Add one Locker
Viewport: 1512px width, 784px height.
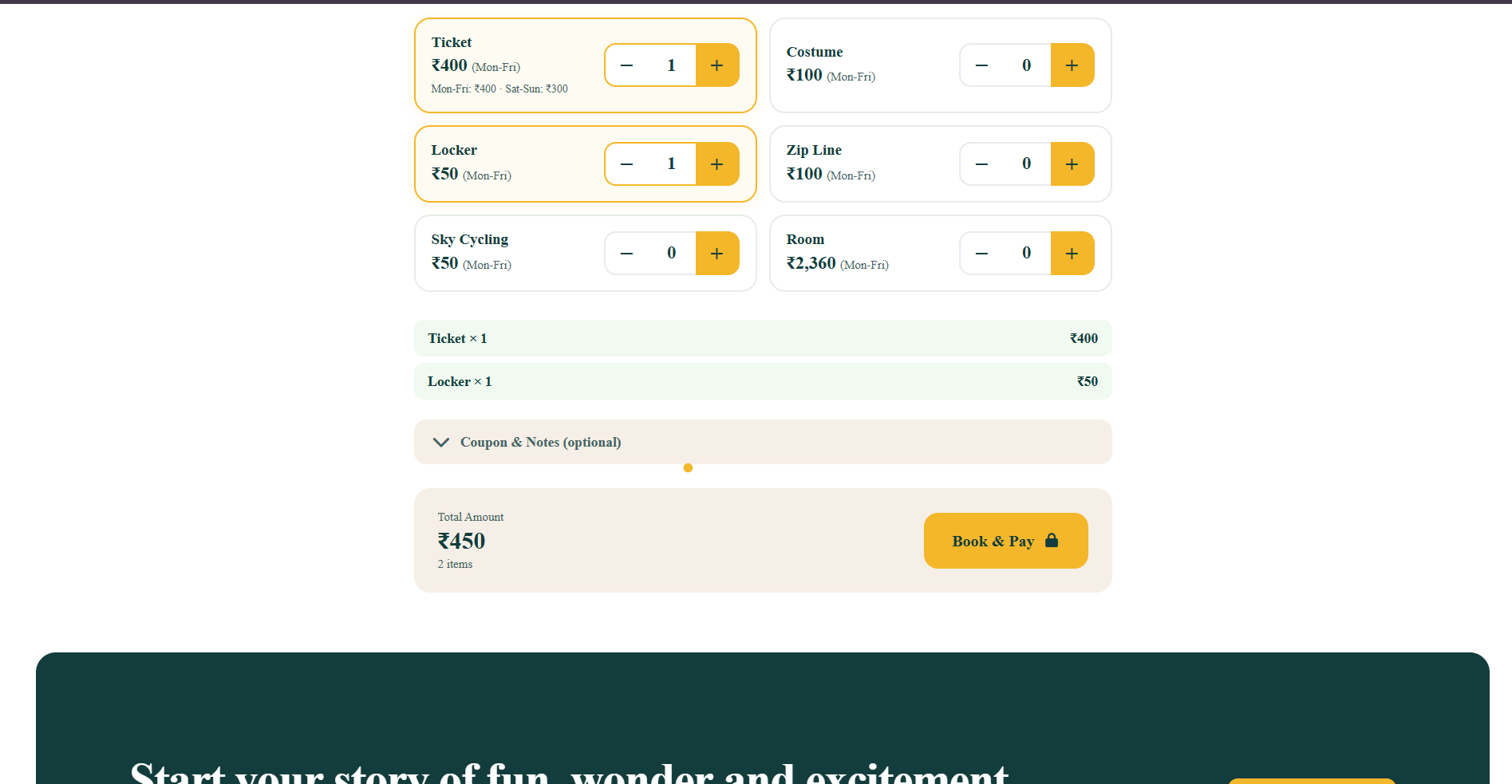coord(717,163)
